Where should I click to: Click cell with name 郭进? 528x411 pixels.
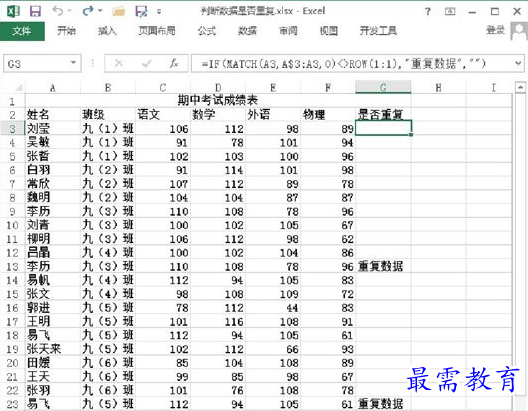pyautogui.click(x=53, y=308)
